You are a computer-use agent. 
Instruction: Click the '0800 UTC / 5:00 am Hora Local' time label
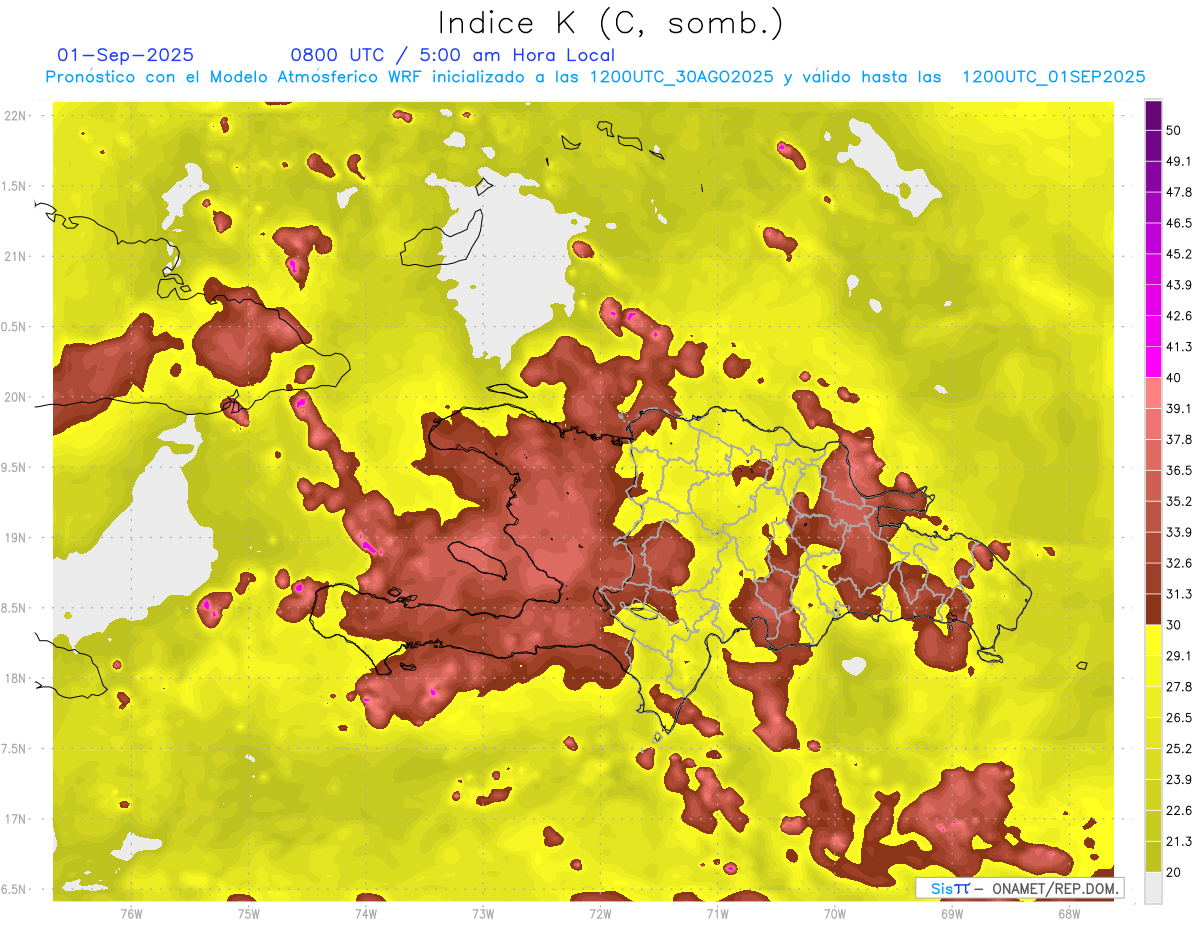click(453, 55)
